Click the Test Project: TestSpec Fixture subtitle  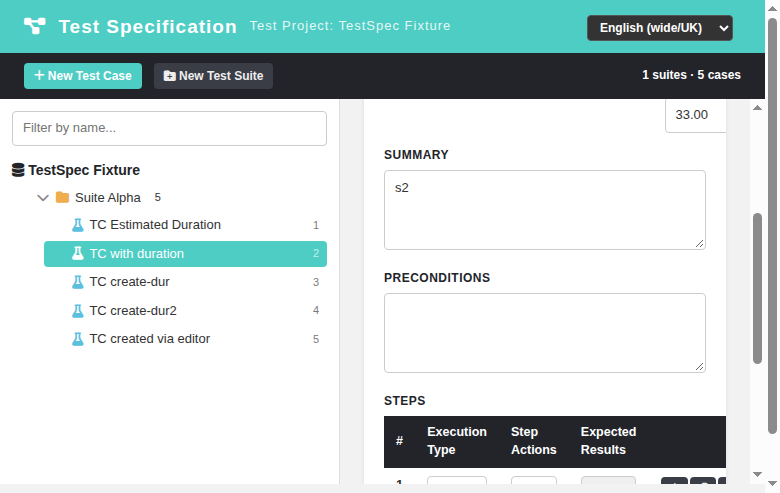(x=350, y=26)
